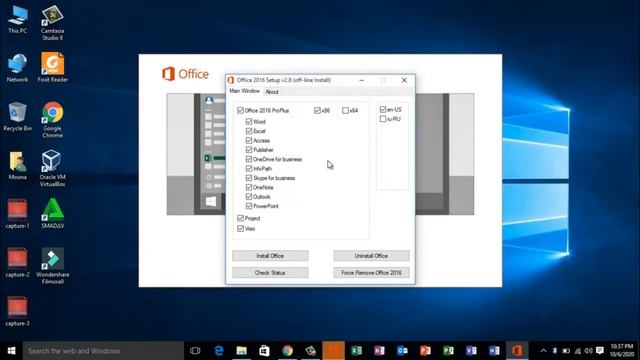Open Task View on the taskbar
640x360 pixels.
click(x=195, y=351)
